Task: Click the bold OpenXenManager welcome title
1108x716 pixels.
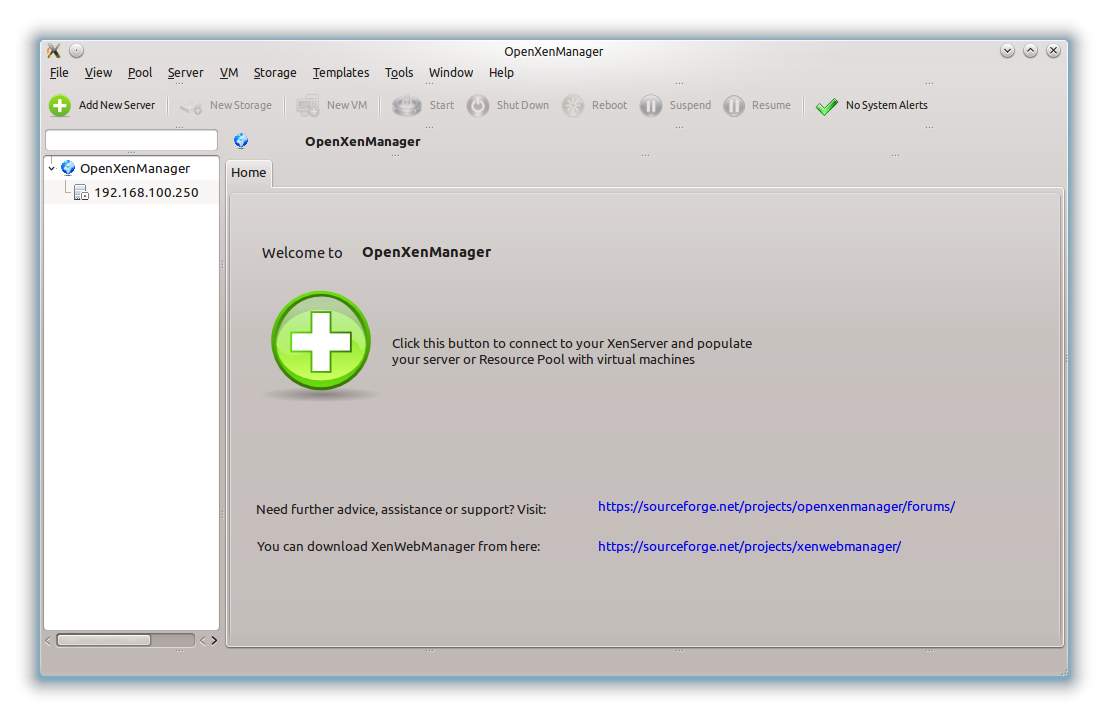Action: click(426, 252)
